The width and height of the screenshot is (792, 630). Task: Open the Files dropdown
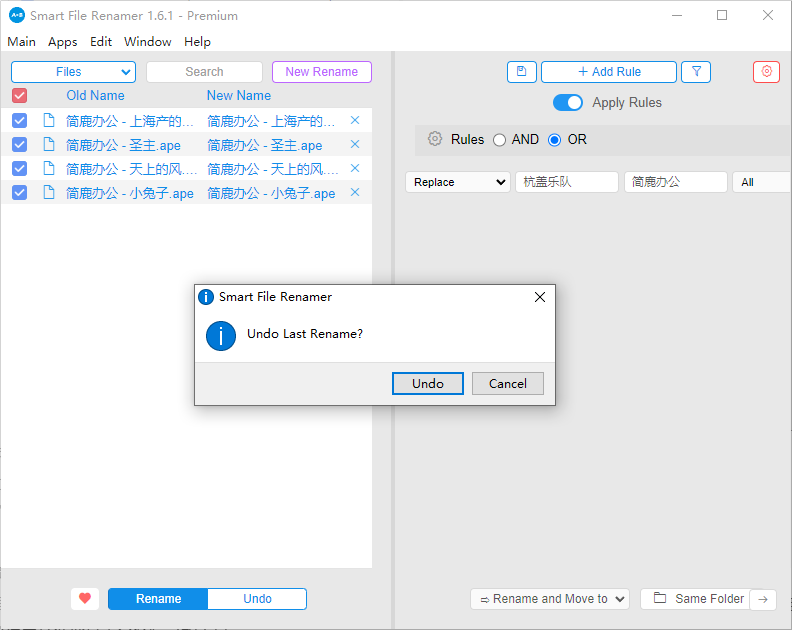click(73, 72)
